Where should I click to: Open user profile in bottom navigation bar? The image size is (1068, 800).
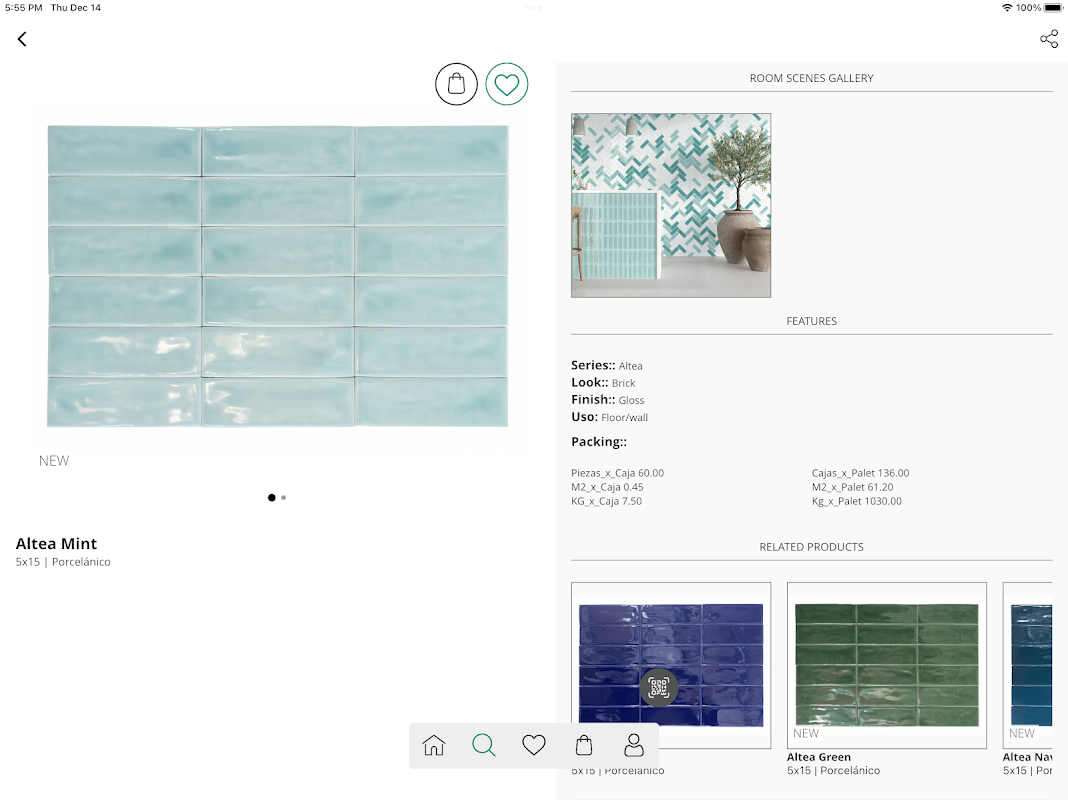[634, 745]
